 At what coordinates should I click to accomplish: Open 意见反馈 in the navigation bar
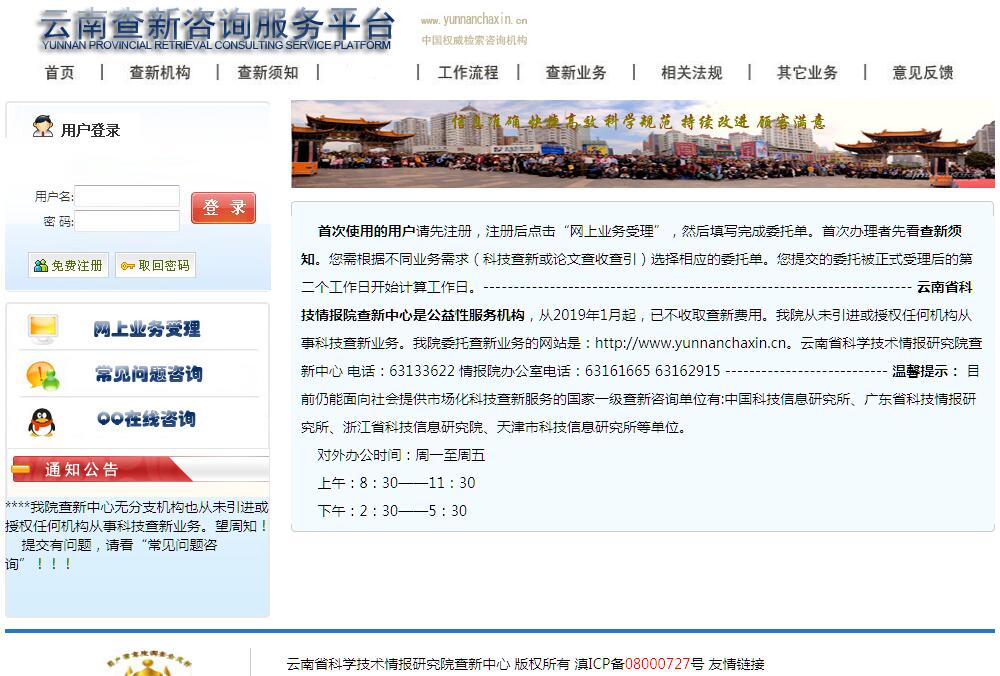(922, 72)
